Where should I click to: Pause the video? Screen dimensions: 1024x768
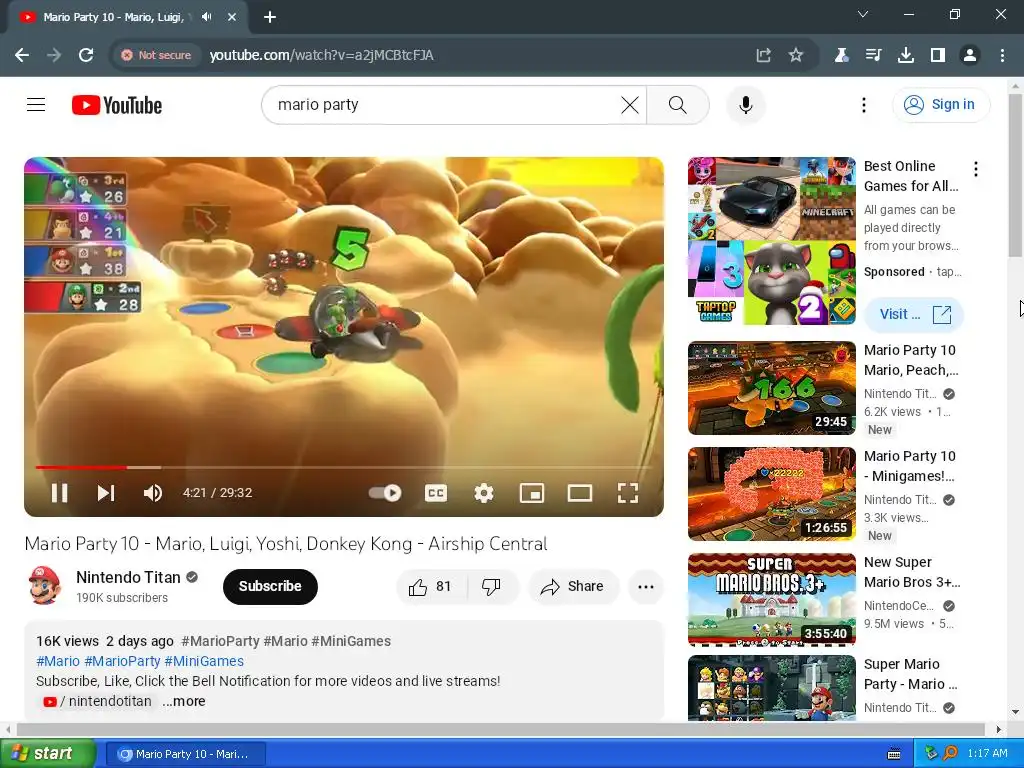(59, 493)
